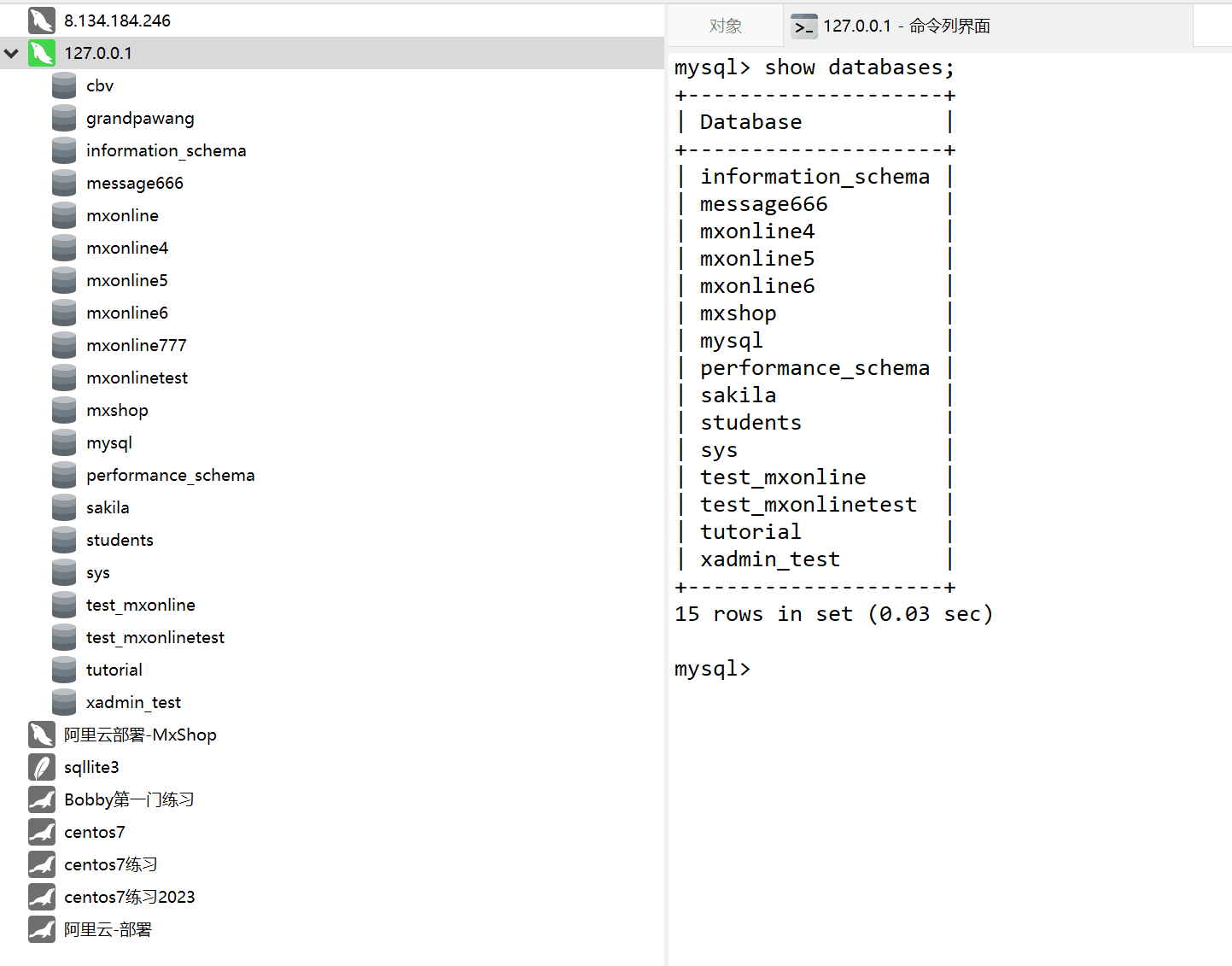The height and width of the screenshot is (966, 1232).
Task: Click the 8.134.184.246 connection icon
Action: tap(41, 20)
